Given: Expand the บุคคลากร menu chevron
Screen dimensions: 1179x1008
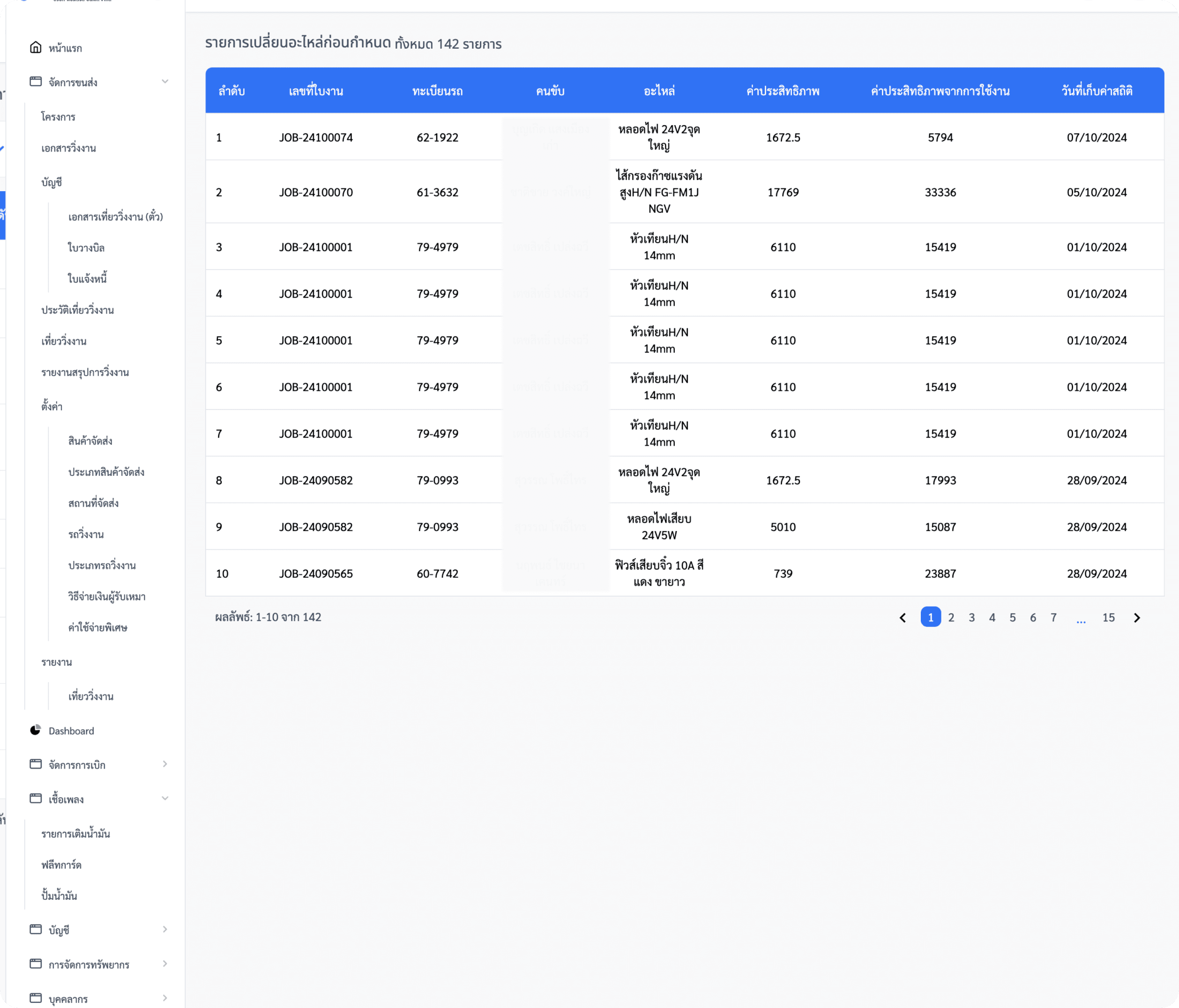Looking at the screenshot, I should pos(165,998).
